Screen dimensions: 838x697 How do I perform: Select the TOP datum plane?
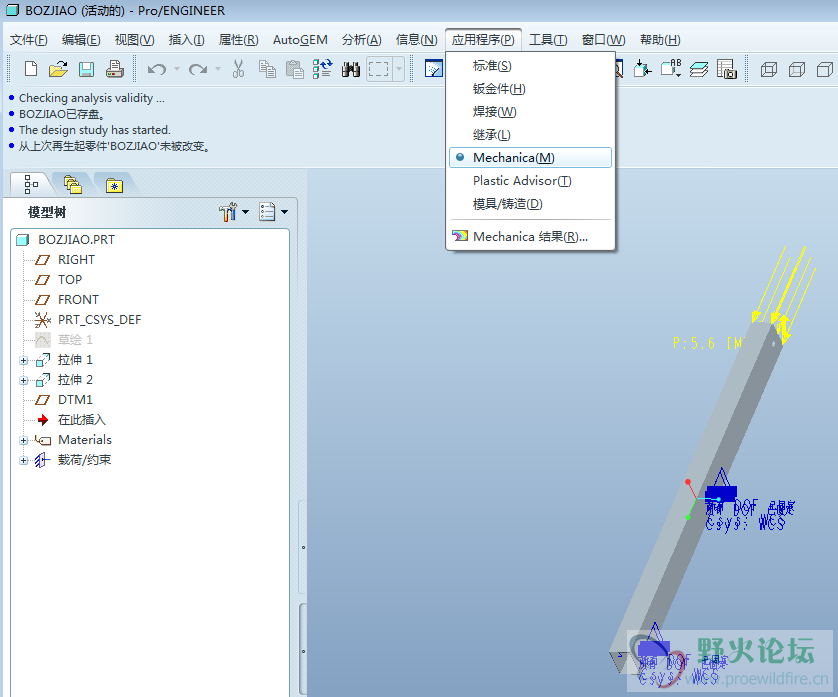point(70,280)
